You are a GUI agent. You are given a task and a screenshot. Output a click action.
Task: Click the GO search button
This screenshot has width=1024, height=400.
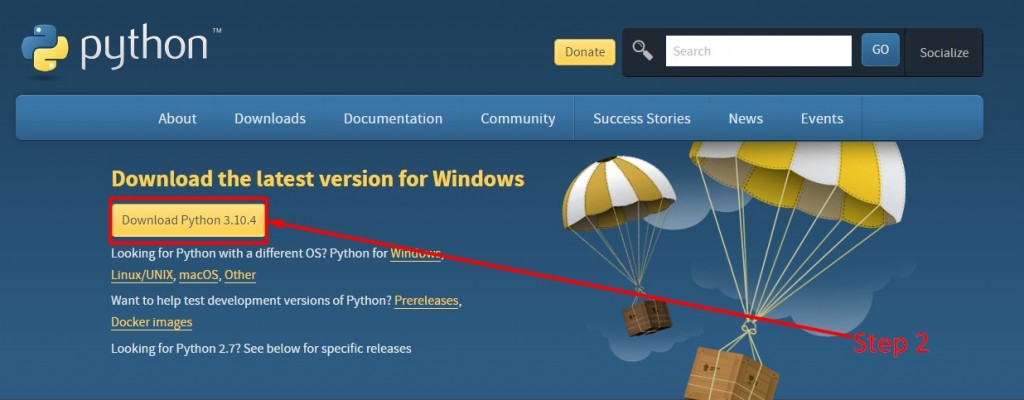coord(880,50)
